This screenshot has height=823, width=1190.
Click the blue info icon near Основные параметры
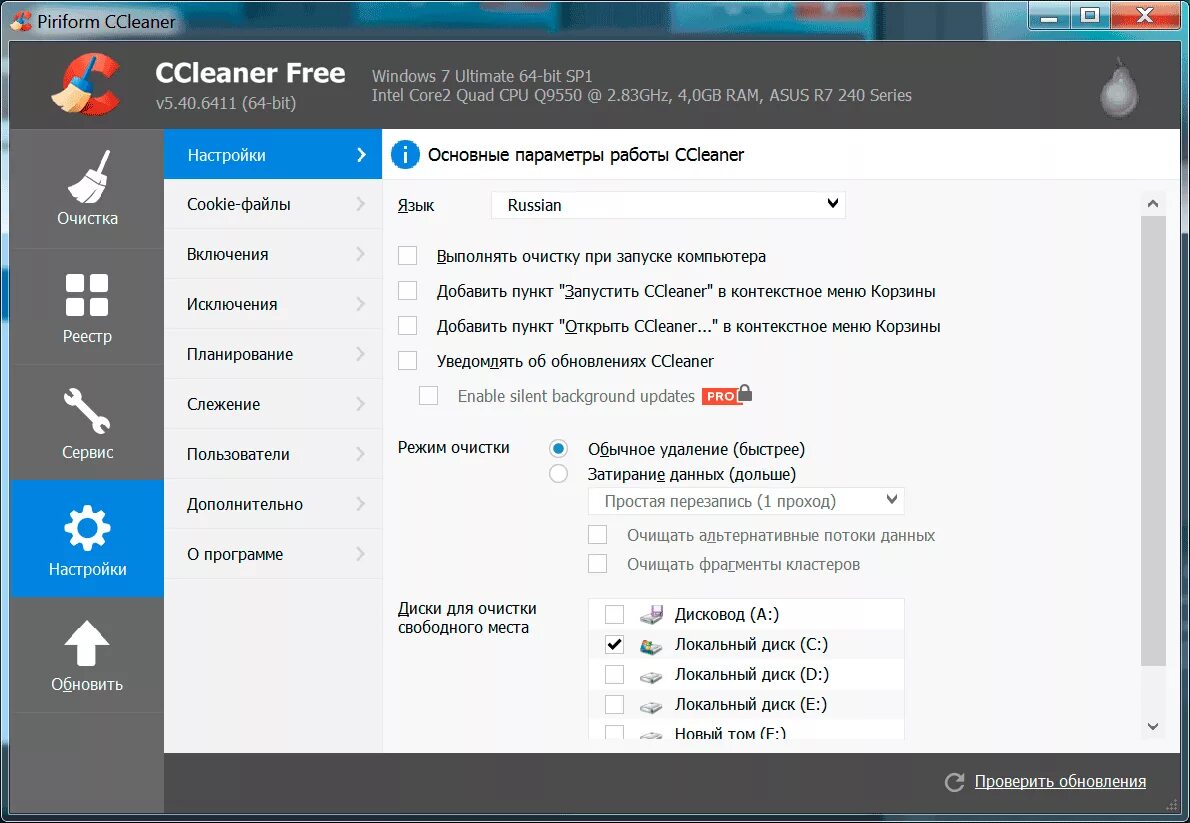click(404, 154)
